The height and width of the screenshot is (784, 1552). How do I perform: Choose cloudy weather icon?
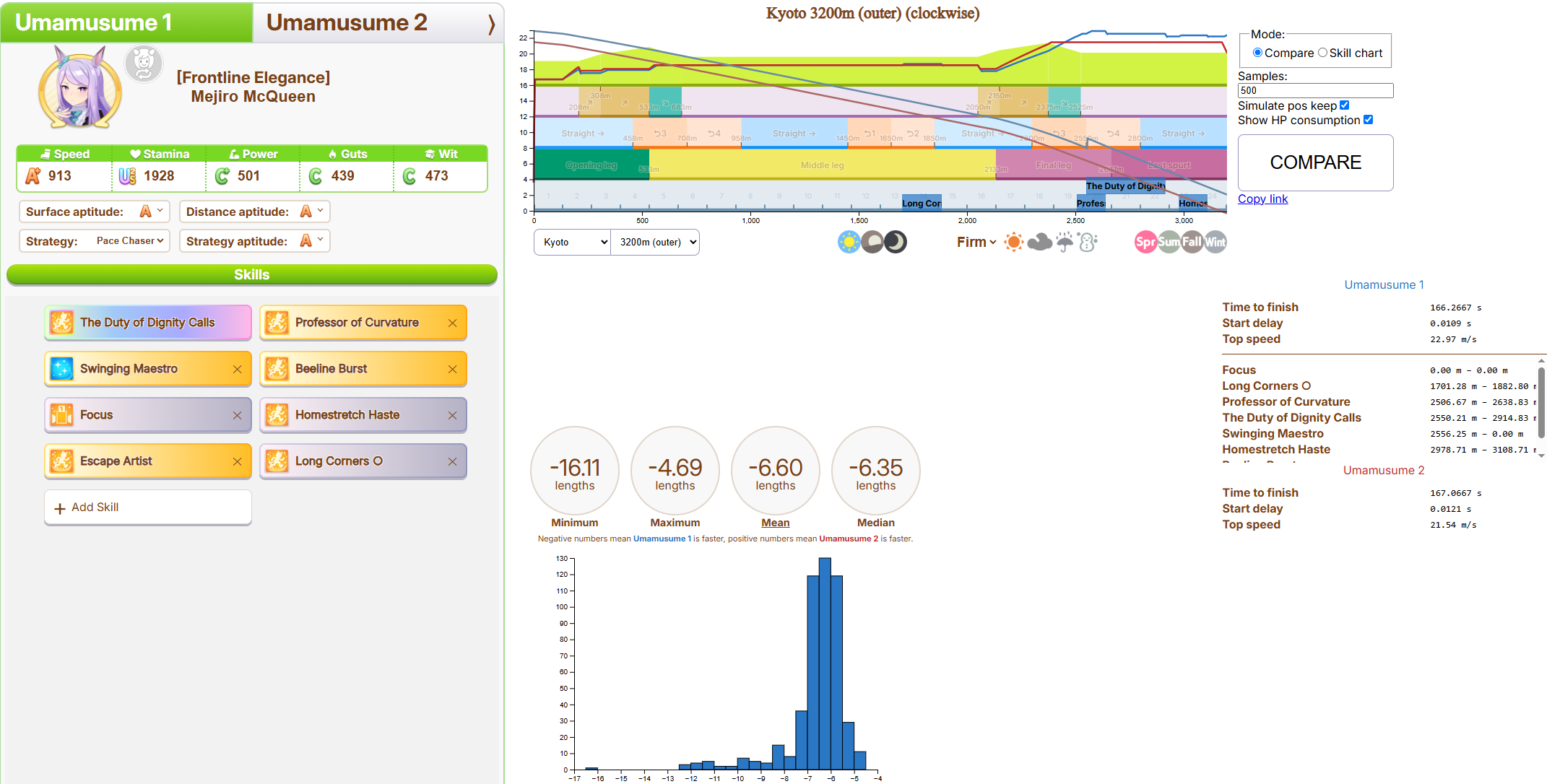point(1039,242)
